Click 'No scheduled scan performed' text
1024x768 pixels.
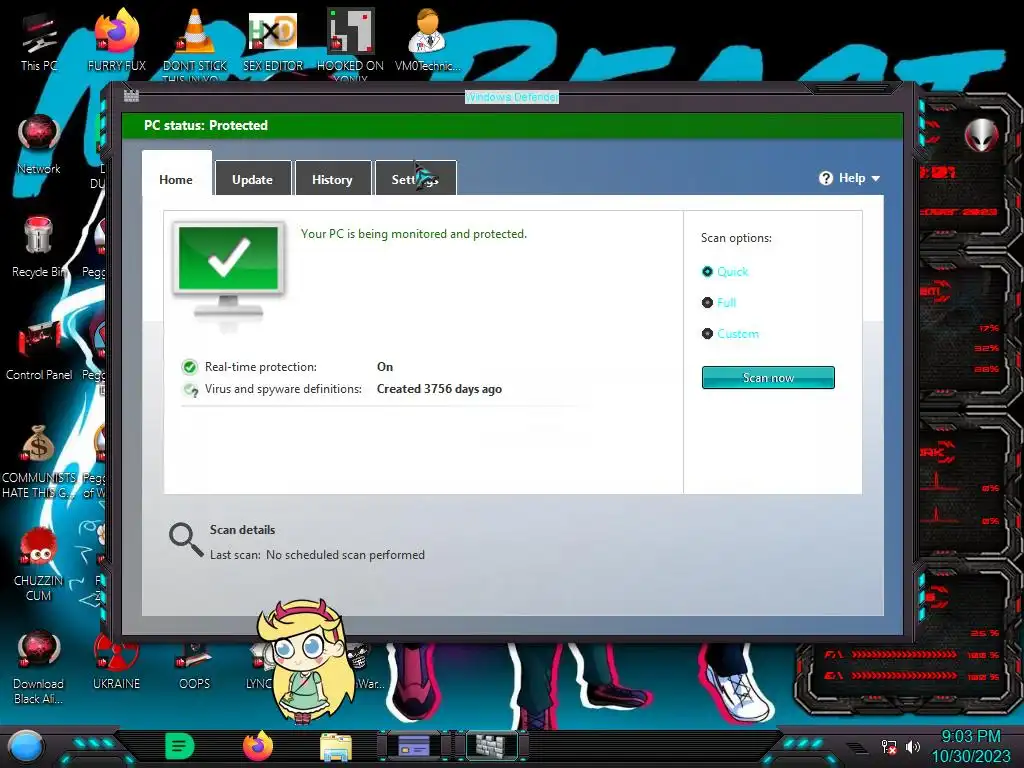pyautogui.click(x=345, y=554)
